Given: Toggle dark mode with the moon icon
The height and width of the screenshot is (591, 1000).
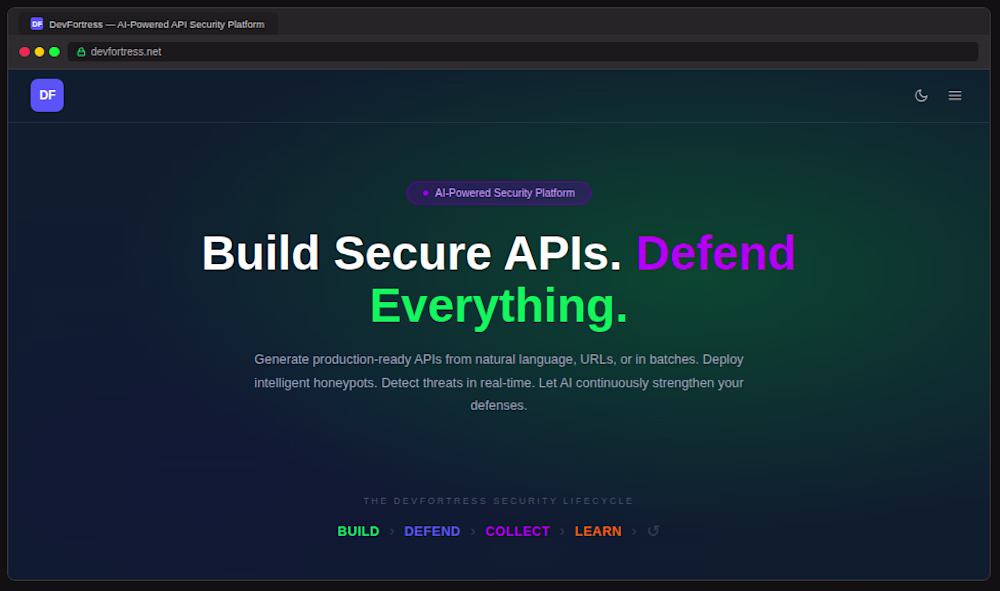Looking at the screenshot, I should [921, 96].
